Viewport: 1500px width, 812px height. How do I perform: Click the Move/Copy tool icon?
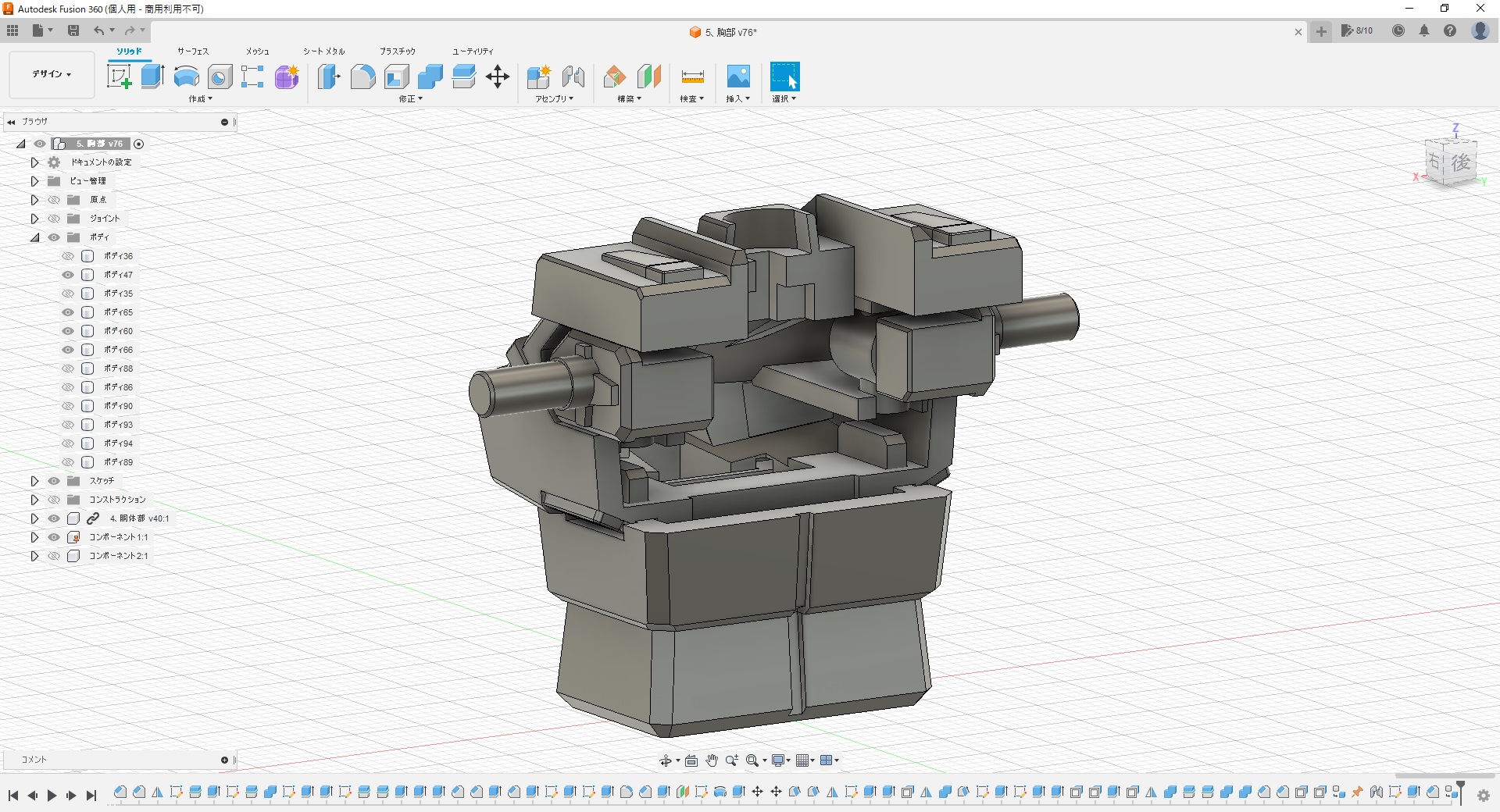click(x=497, y=77)
